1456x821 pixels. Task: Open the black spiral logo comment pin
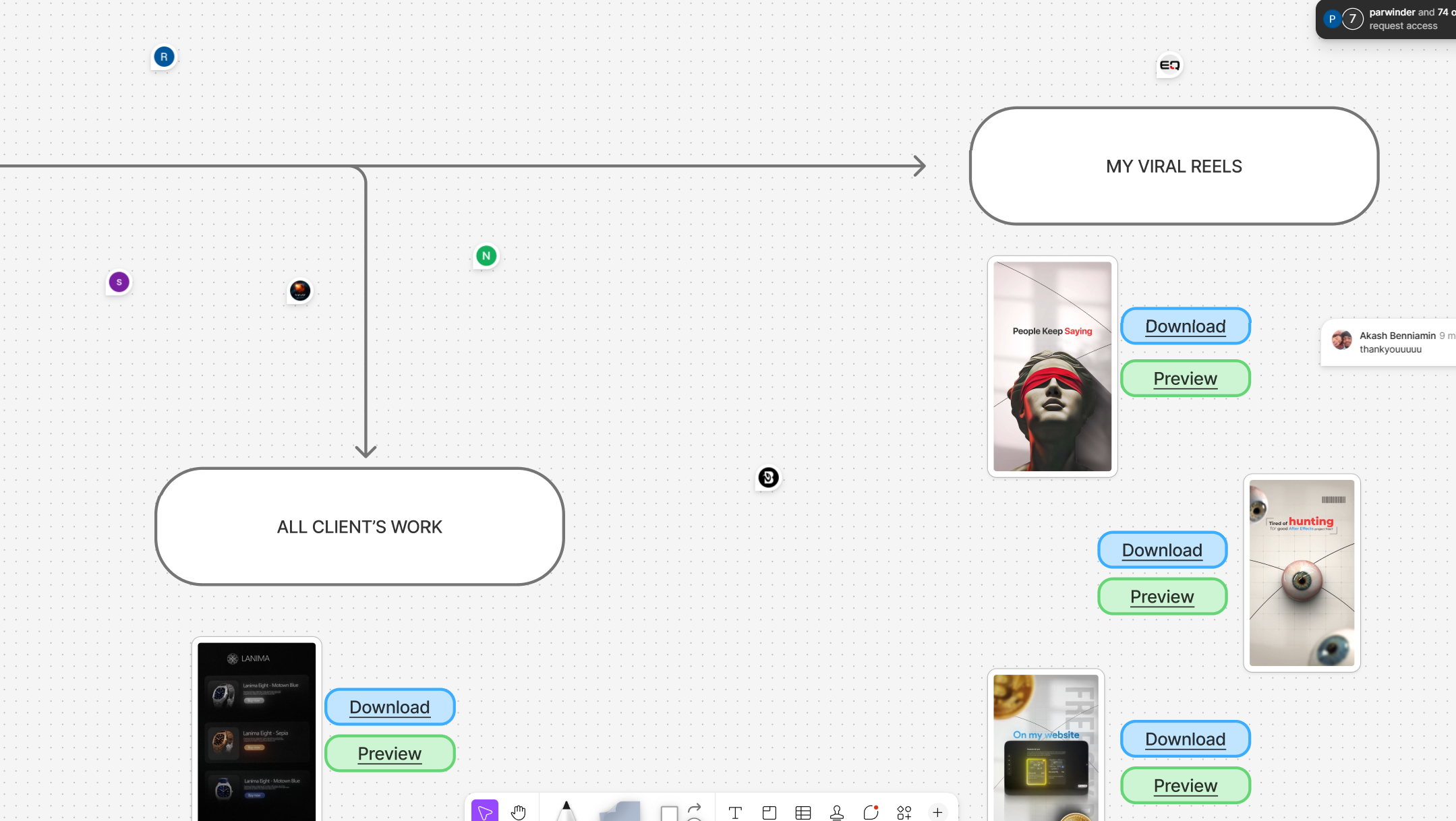768,478
